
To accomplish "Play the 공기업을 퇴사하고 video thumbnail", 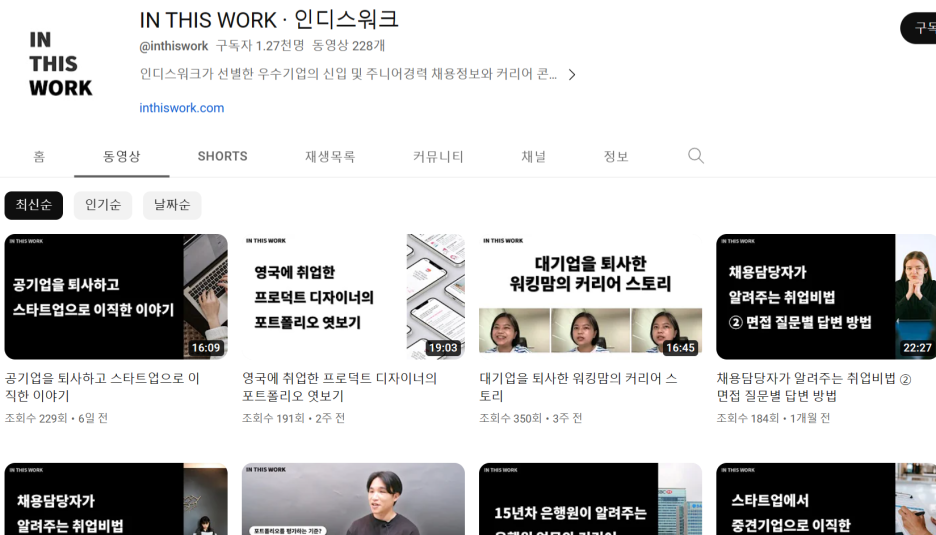I will (116, 297).
